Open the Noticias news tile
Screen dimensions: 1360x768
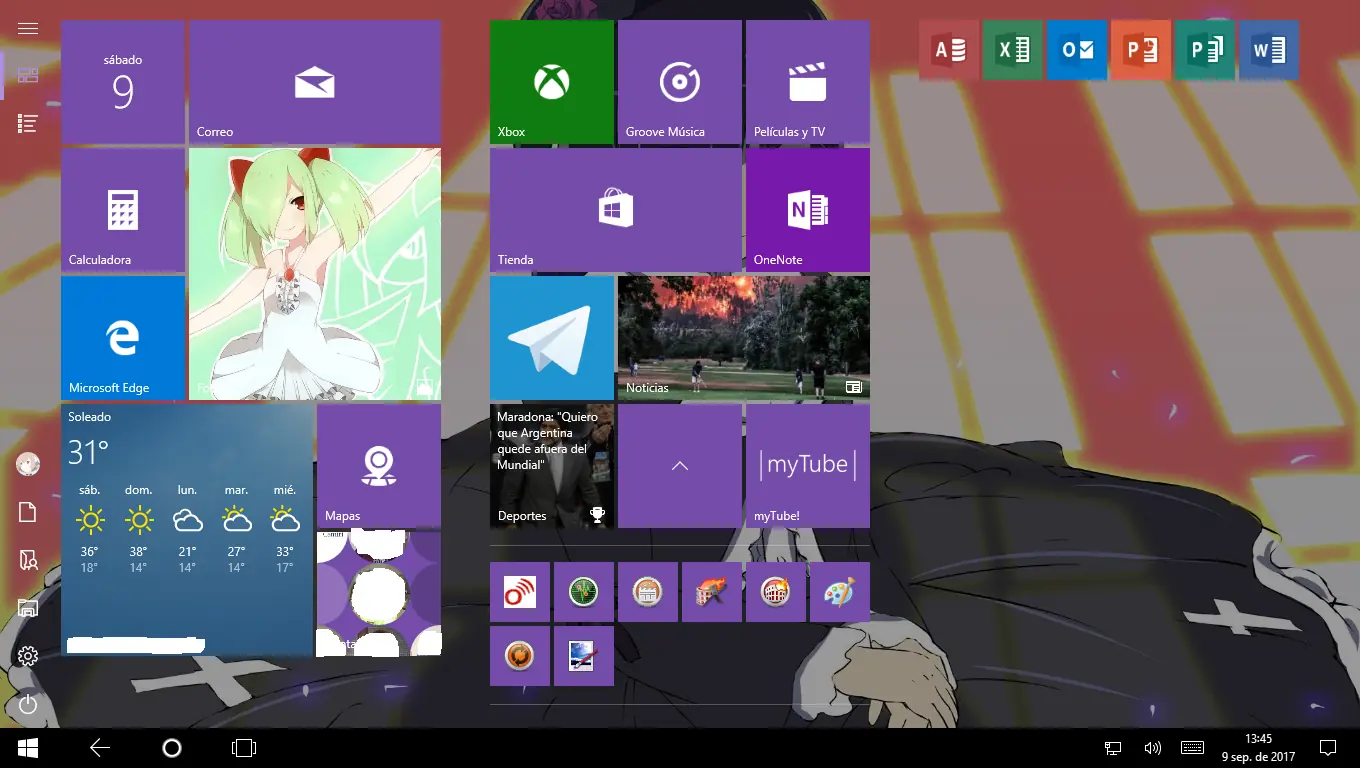coord(744,338)
